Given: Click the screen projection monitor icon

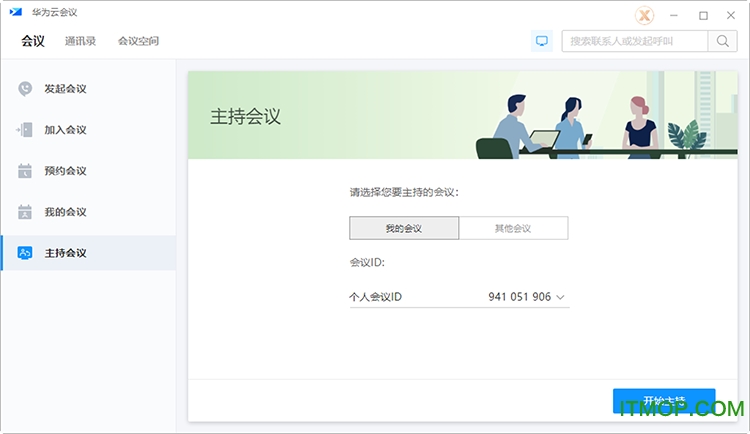Looking at the screenshot, I should click(x=542, y=41).
